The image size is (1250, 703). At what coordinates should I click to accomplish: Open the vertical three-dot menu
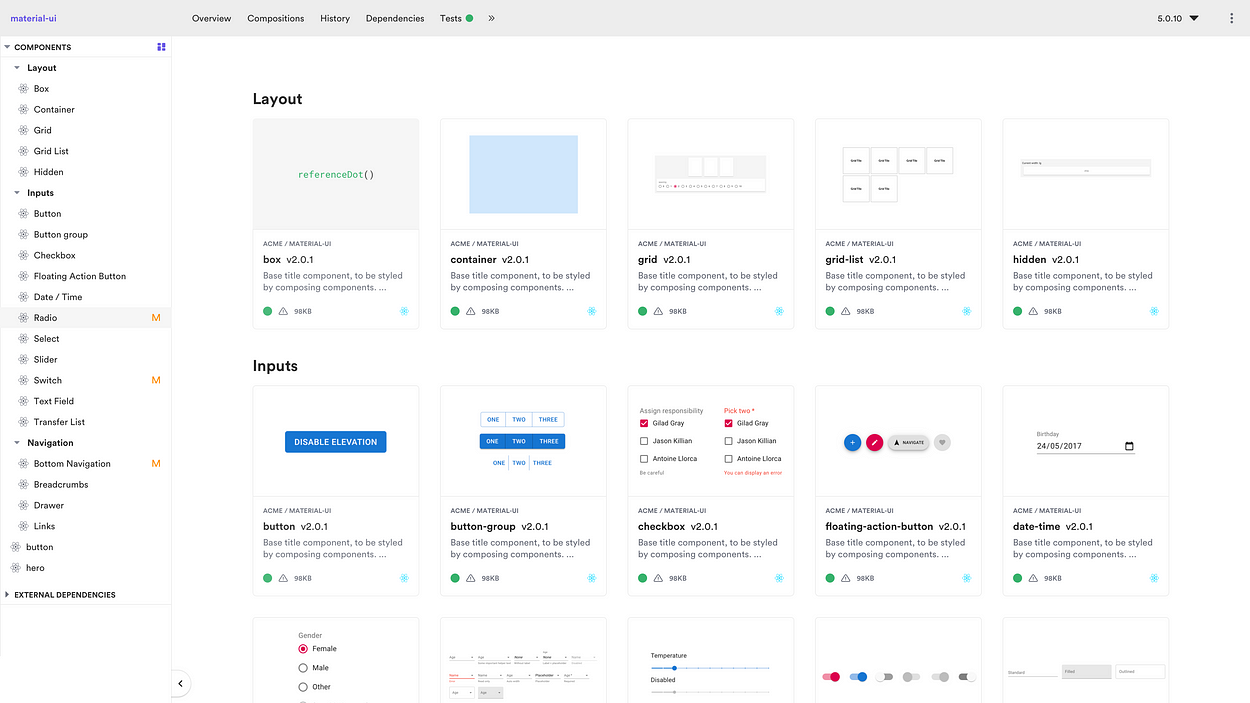[x=1231, y=18]
